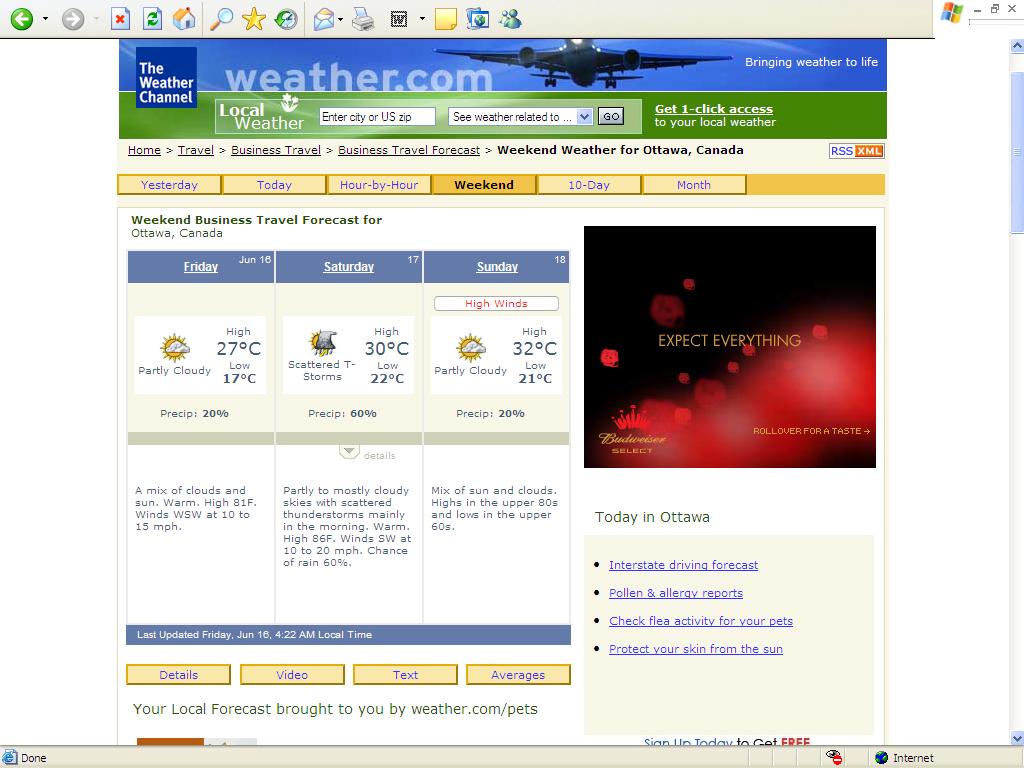Click the Travel breadcrumb link
This screenshot has height=768, width=1024.
click(x=196, y=150)
